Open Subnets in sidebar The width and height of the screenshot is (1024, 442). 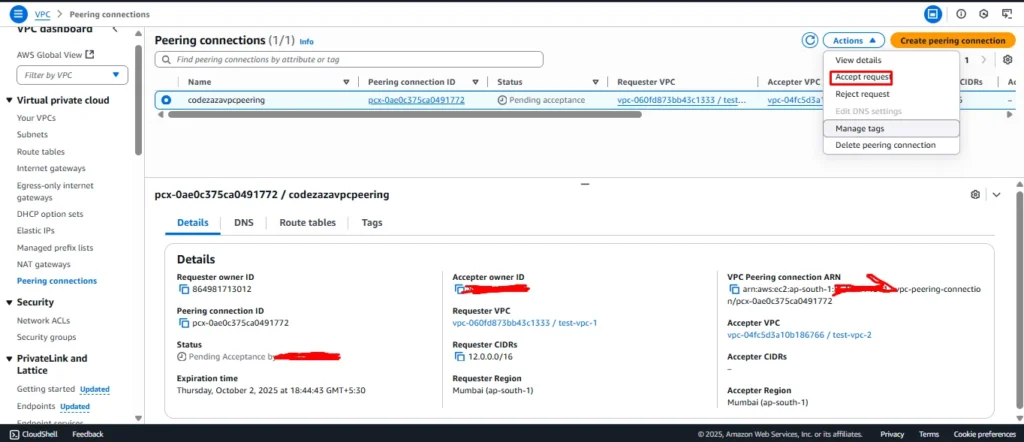[x=32, y=134]
